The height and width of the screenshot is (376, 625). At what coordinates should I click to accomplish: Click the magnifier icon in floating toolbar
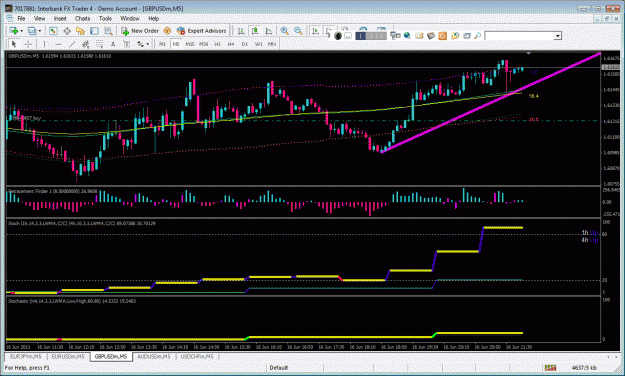[477, 35]
